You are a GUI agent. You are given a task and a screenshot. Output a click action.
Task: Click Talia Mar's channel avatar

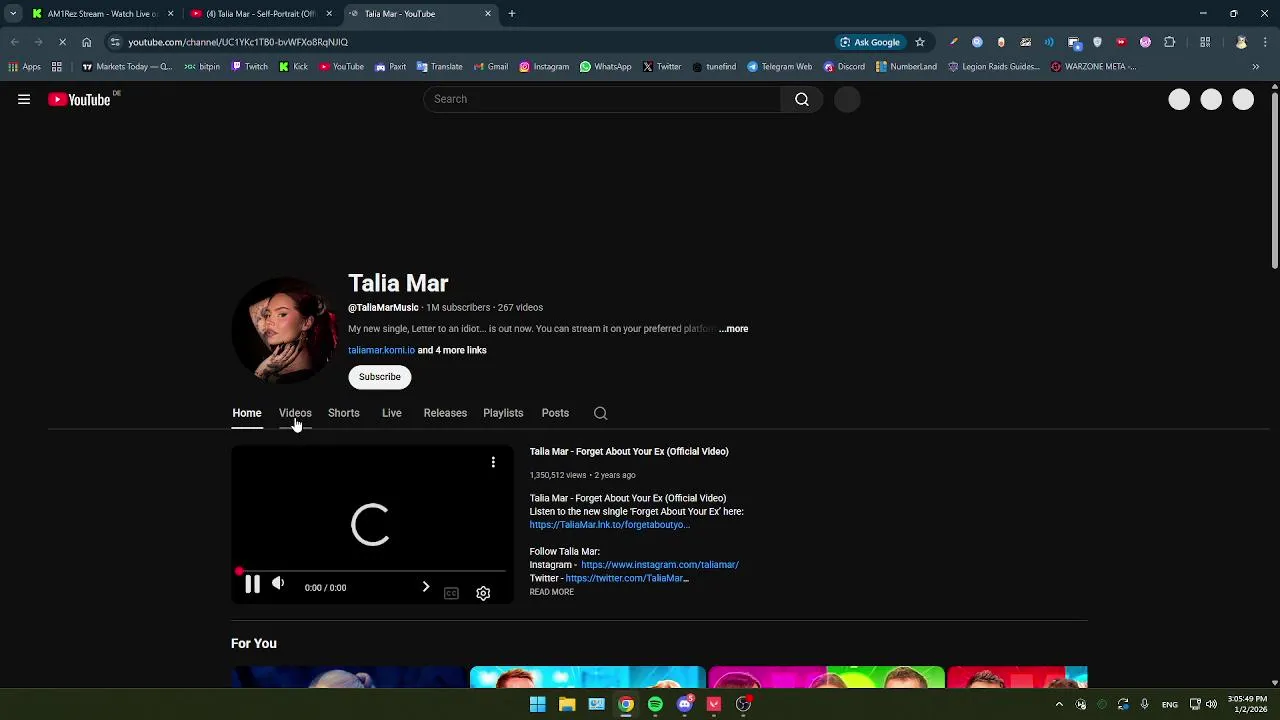[285, 331]
